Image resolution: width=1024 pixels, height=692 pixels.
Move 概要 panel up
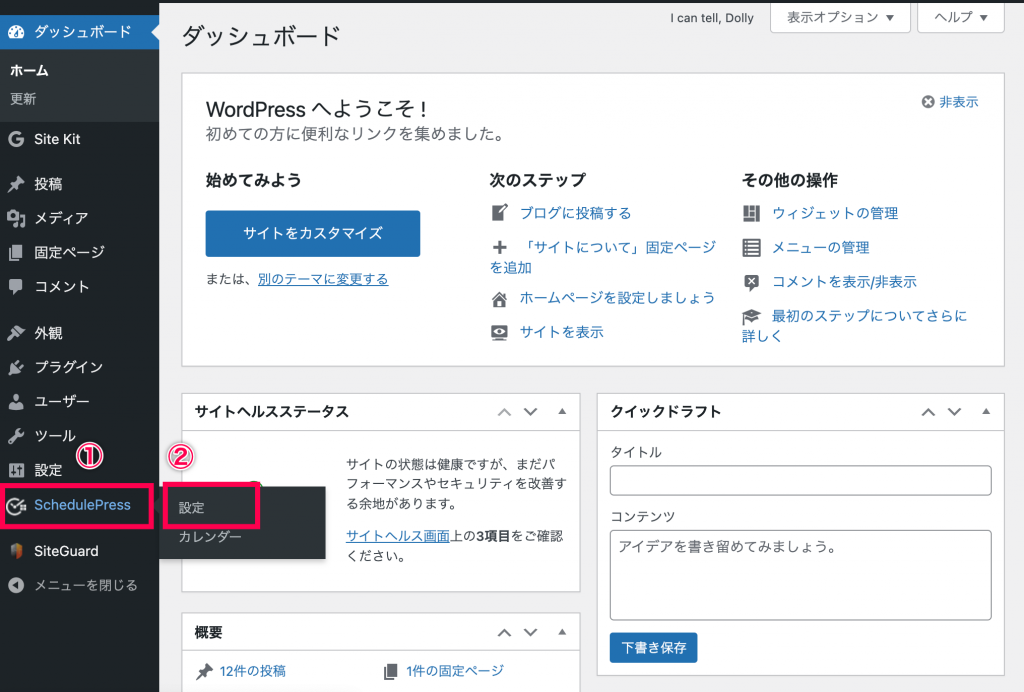pos(504,633)
